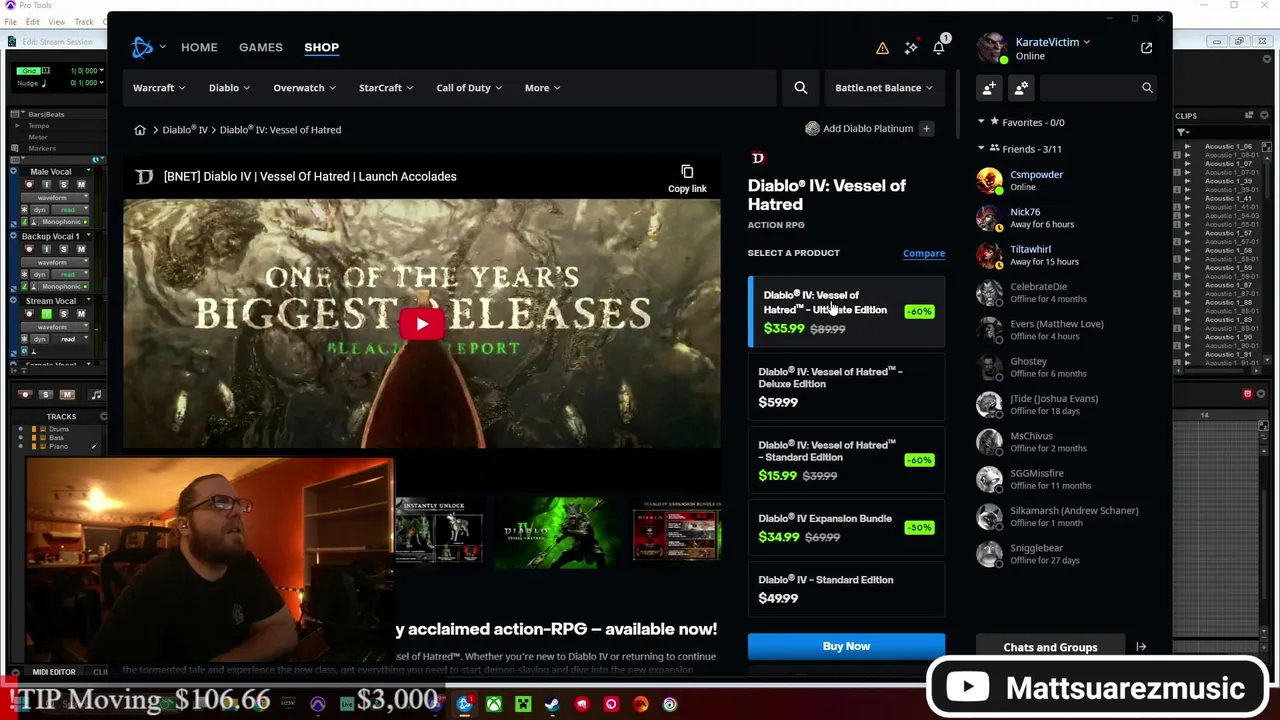Click the shop search magnifier icon

pos(801,88)
